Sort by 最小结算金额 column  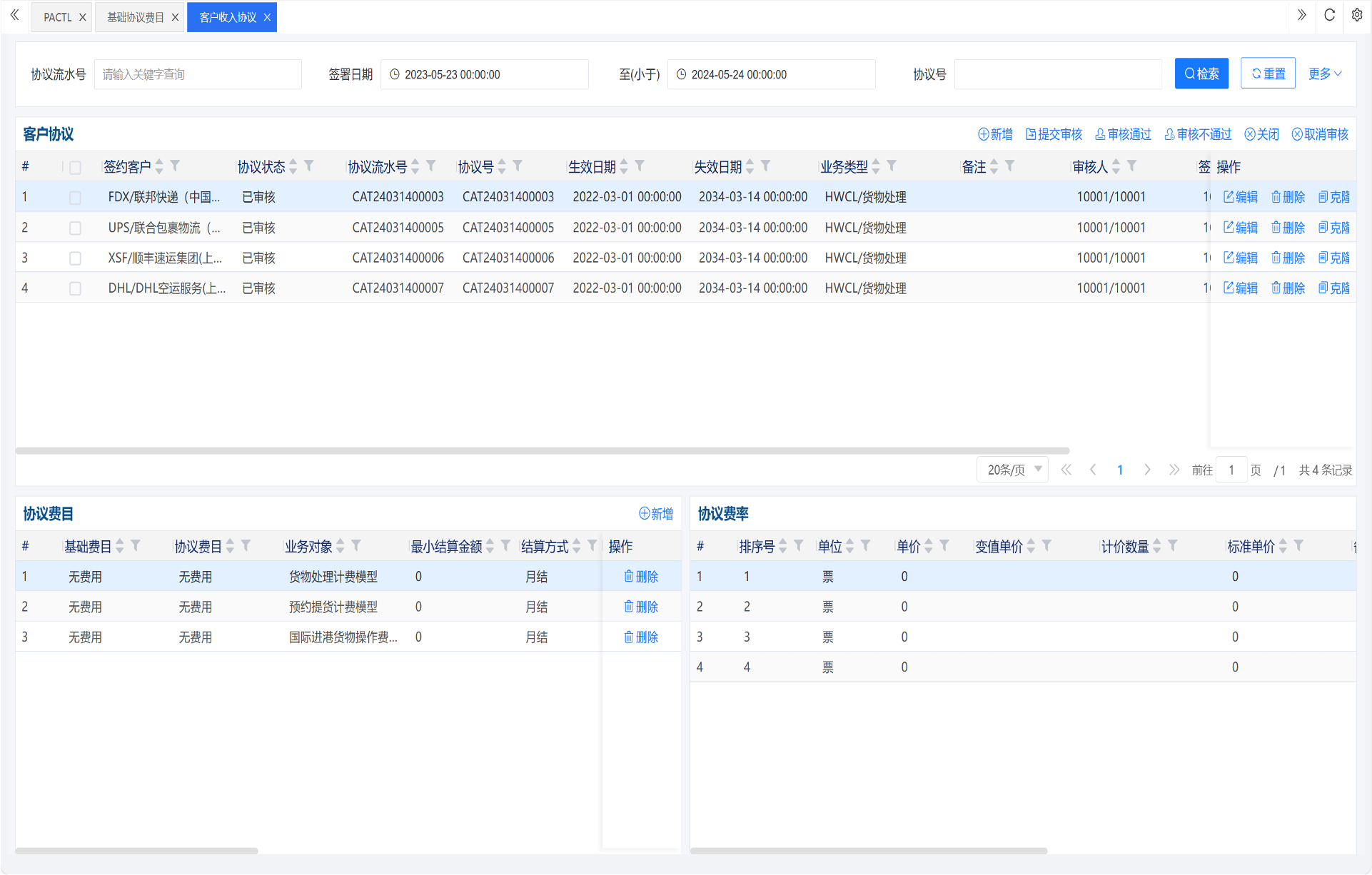click(490, 547)
